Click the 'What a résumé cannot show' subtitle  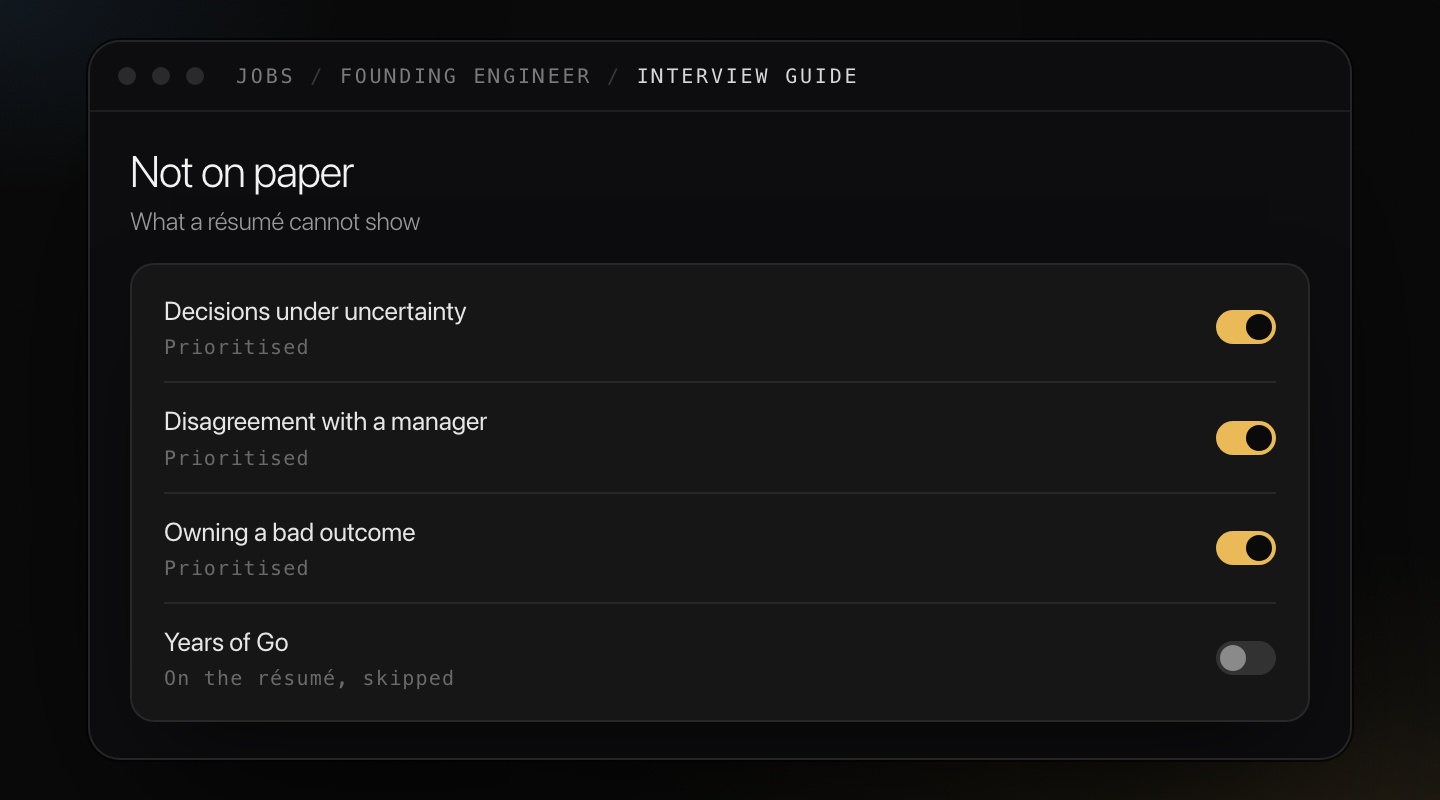[x=275, y=222]
